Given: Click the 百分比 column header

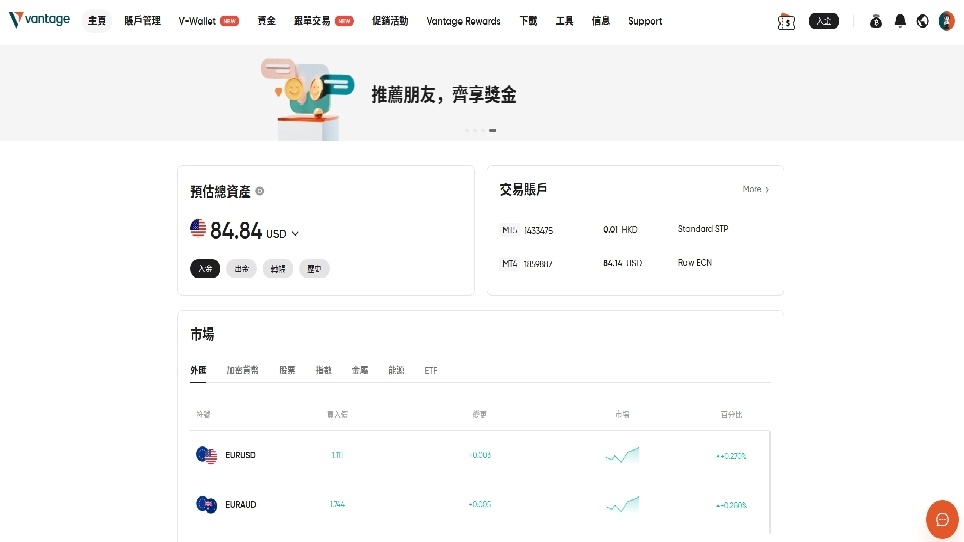Looking at the screenshot, I should pyautogui.click(x=732, y=414).
